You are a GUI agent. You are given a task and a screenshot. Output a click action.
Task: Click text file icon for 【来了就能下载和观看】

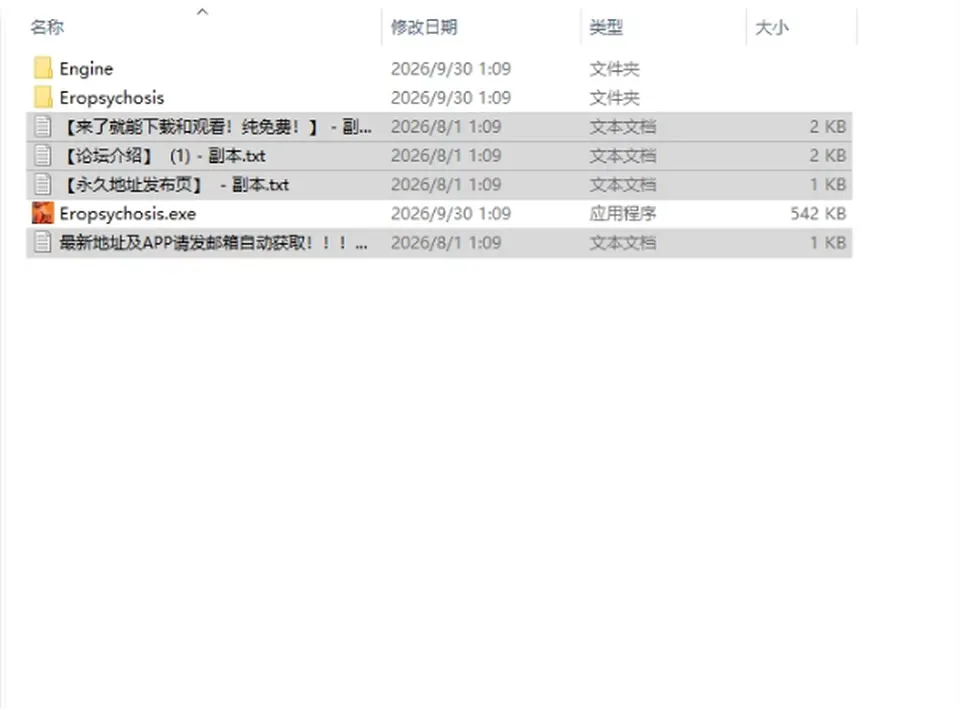click(43, 127)
